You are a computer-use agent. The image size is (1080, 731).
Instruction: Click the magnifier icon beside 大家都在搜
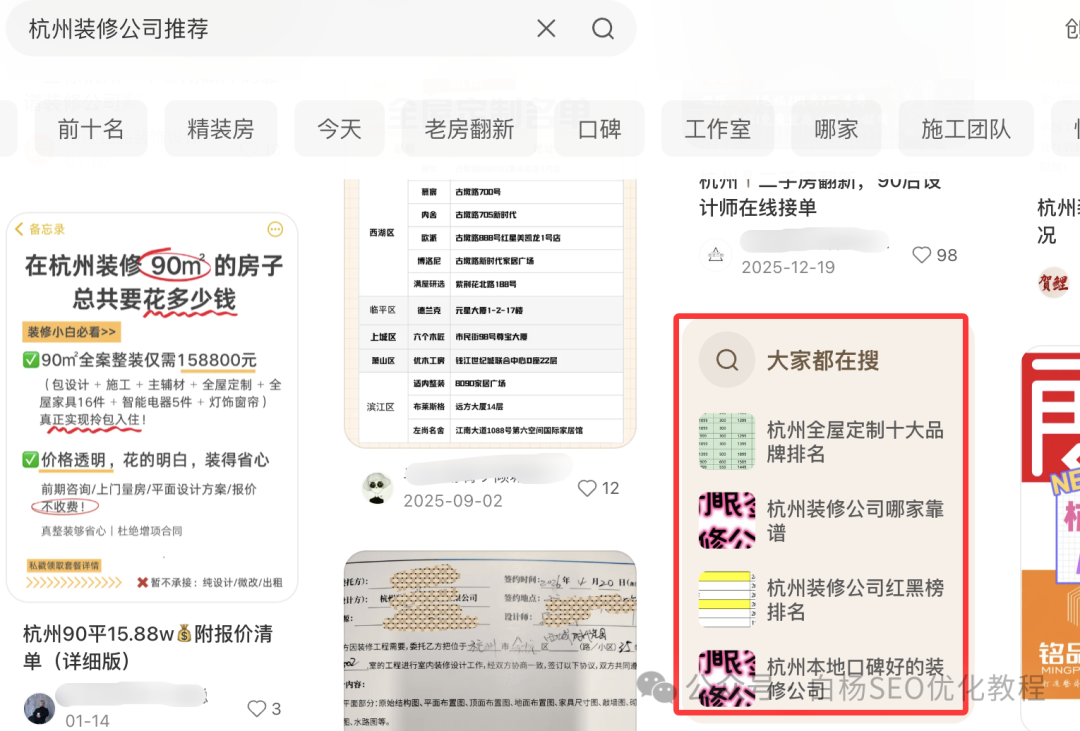pyautogui.click(x=727, y=360)
